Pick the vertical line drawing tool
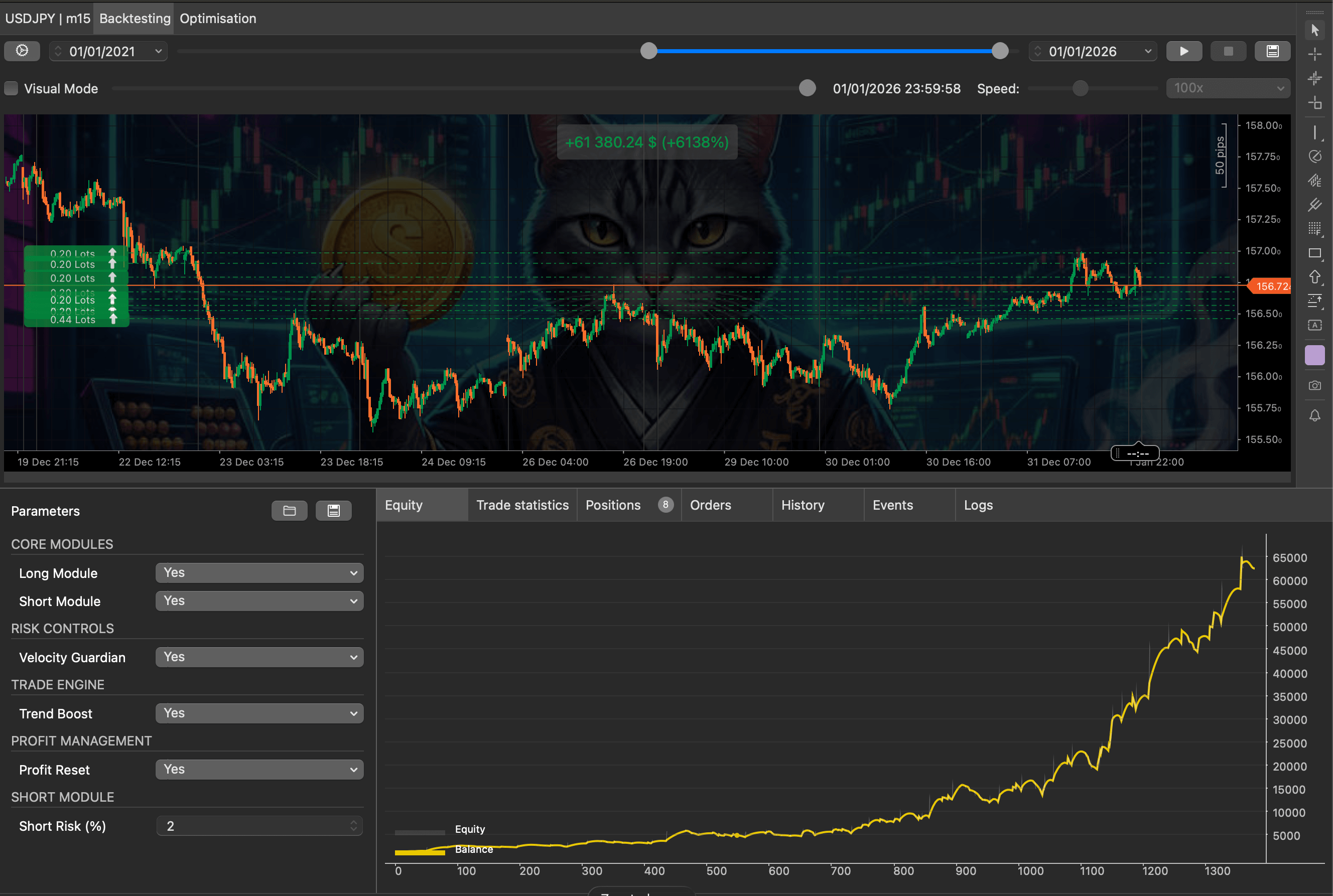The height and width of the screenshot is (896, 1333). 1315,132
